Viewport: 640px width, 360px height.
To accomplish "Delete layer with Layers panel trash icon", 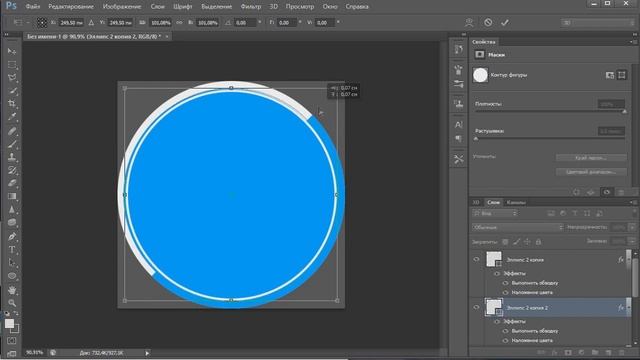I will tap(622, 352).
